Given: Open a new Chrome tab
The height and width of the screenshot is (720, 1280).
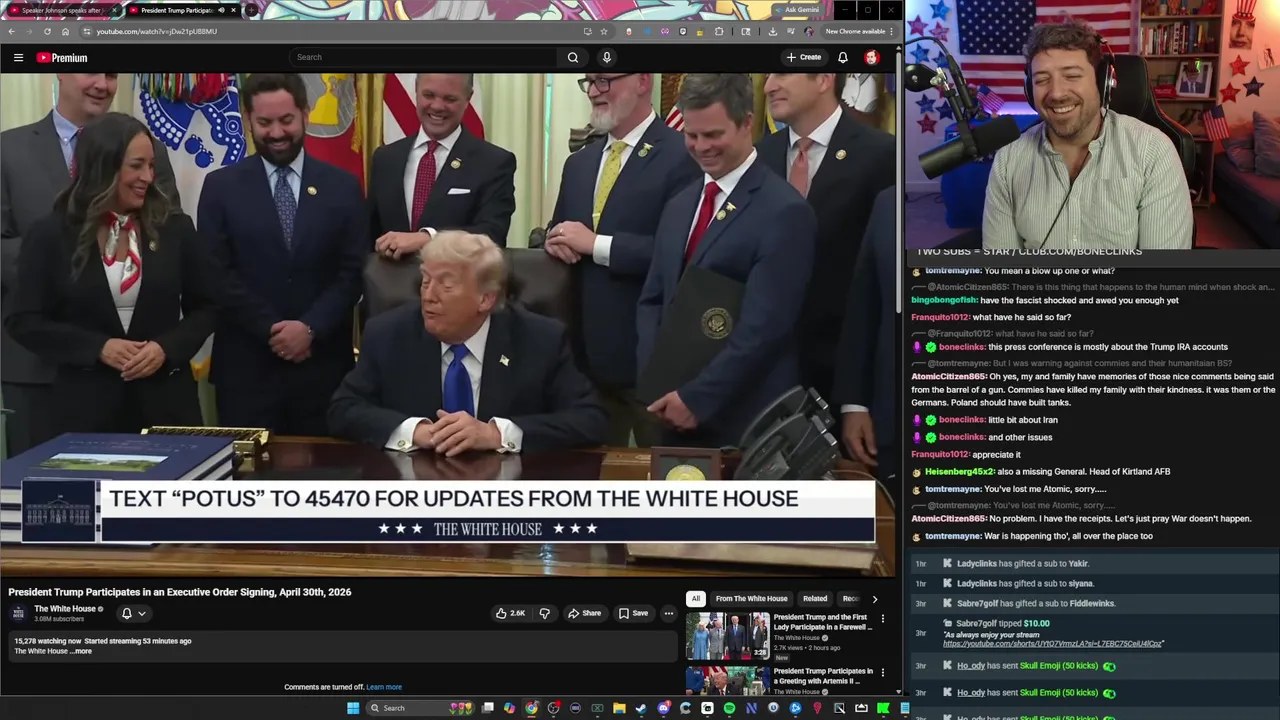Looking at the screenshot, I should coord(251,10).
